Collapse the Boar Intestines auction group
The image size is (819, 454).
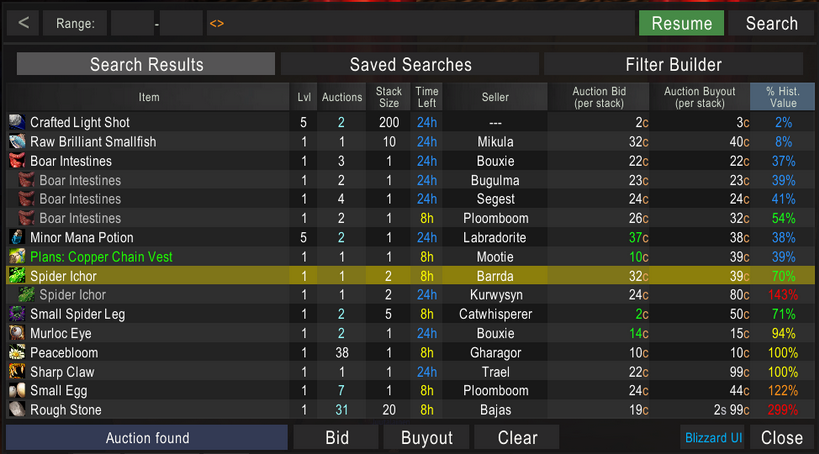pos(17,161)
